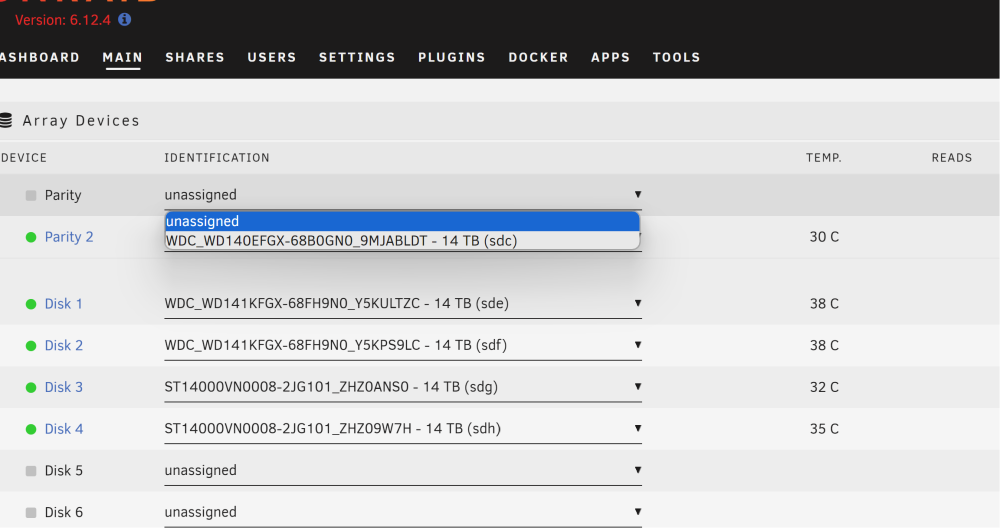Image resolution: width=1000 pixels, height=528 pixels.
Task: Click the Identification column header
Action: [x=217, y=158]
